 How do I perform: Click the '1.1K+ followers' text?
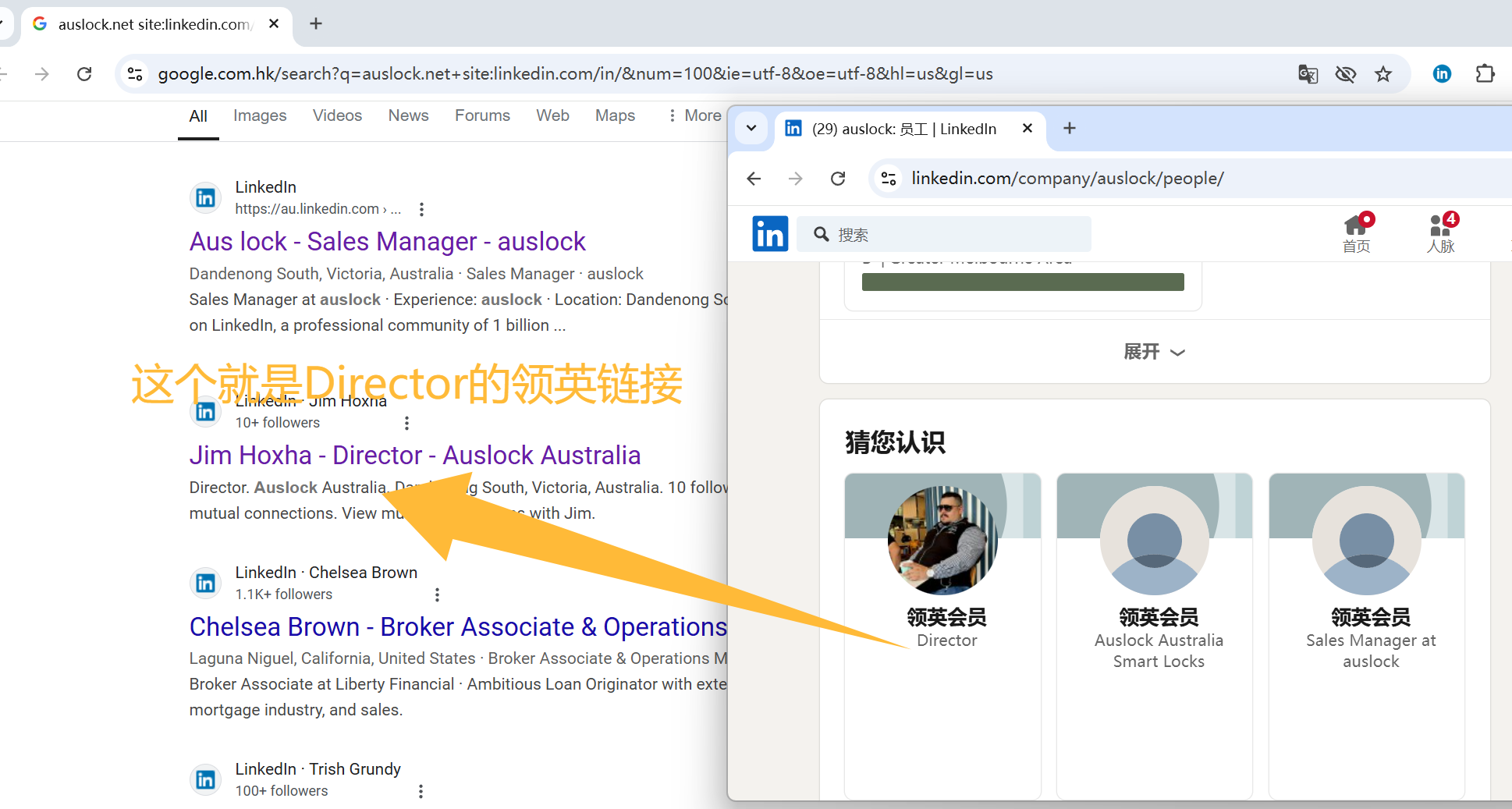pyautogui.click(x=284, y=594)
